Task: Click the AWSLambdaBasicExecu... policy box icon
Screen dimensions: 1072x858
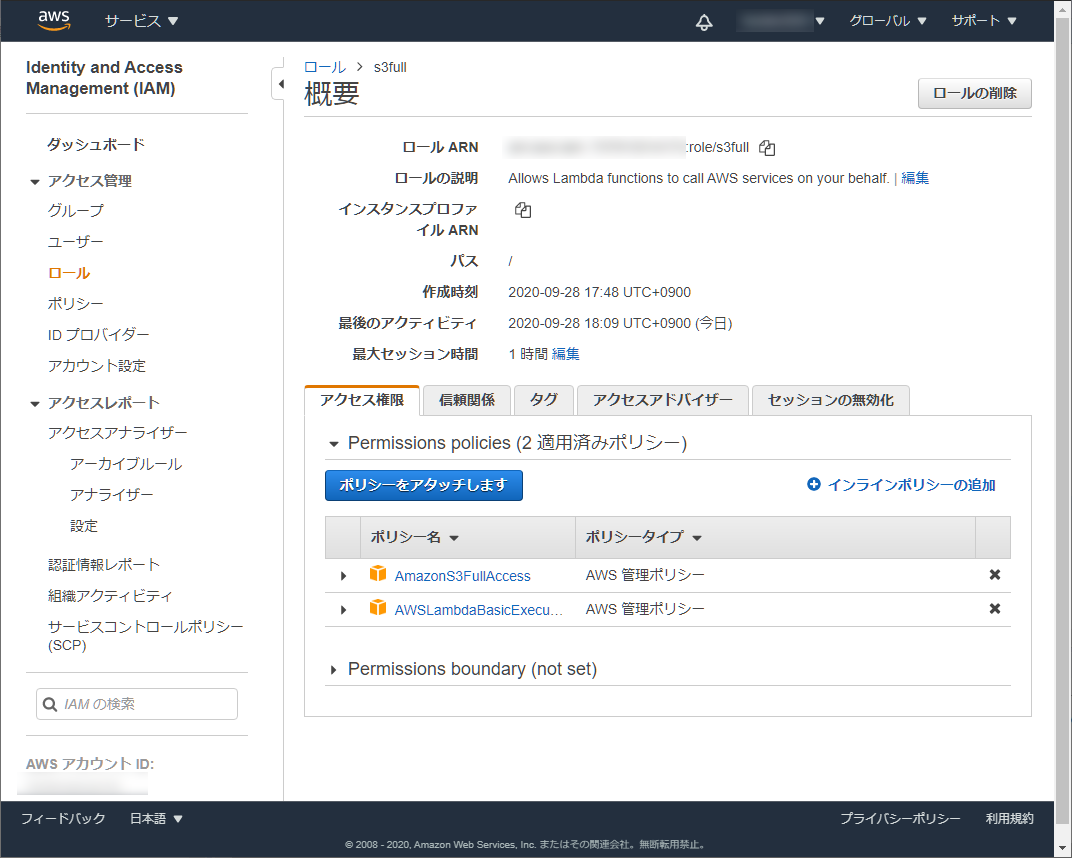Action: coord(377,607)
